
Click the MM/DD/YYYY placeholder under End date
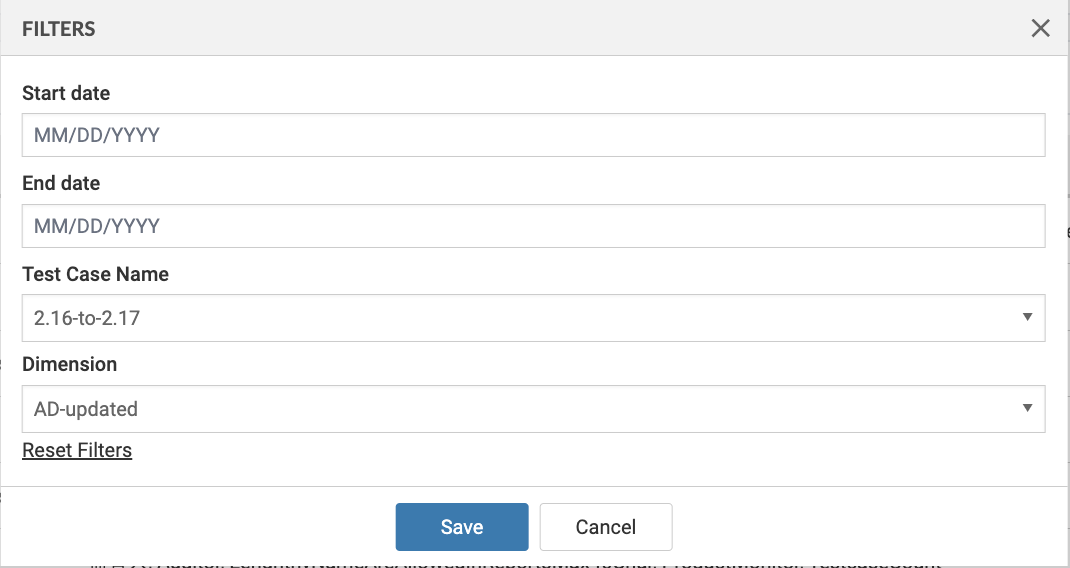97,226
